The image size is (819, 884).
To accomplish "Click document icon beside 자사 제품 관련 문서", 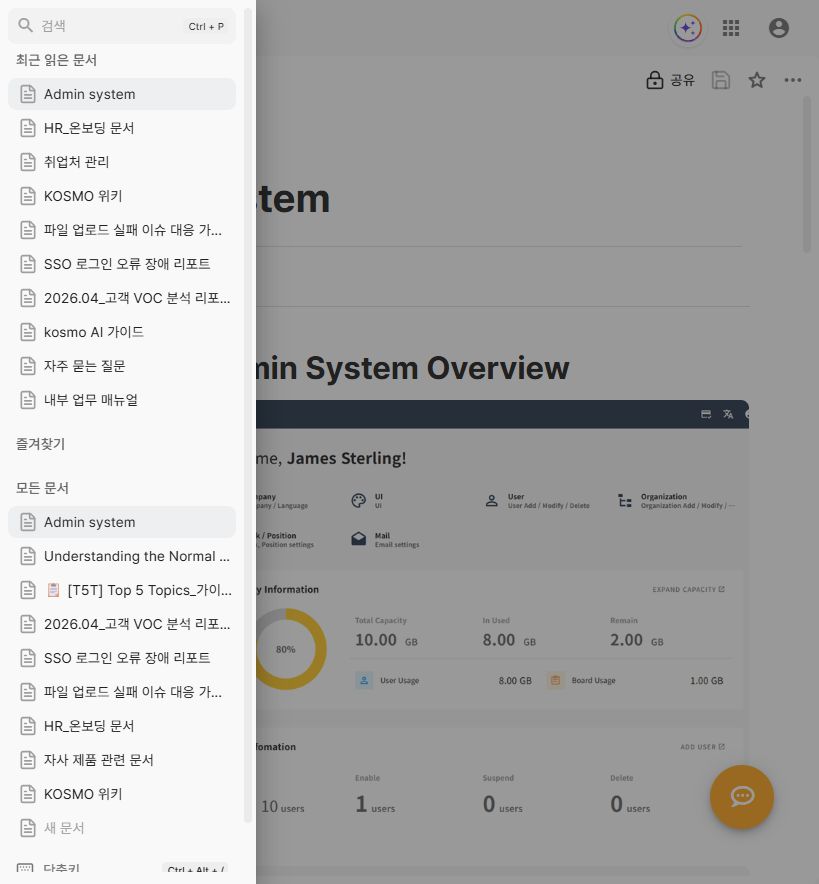I will tap(28, 760).
